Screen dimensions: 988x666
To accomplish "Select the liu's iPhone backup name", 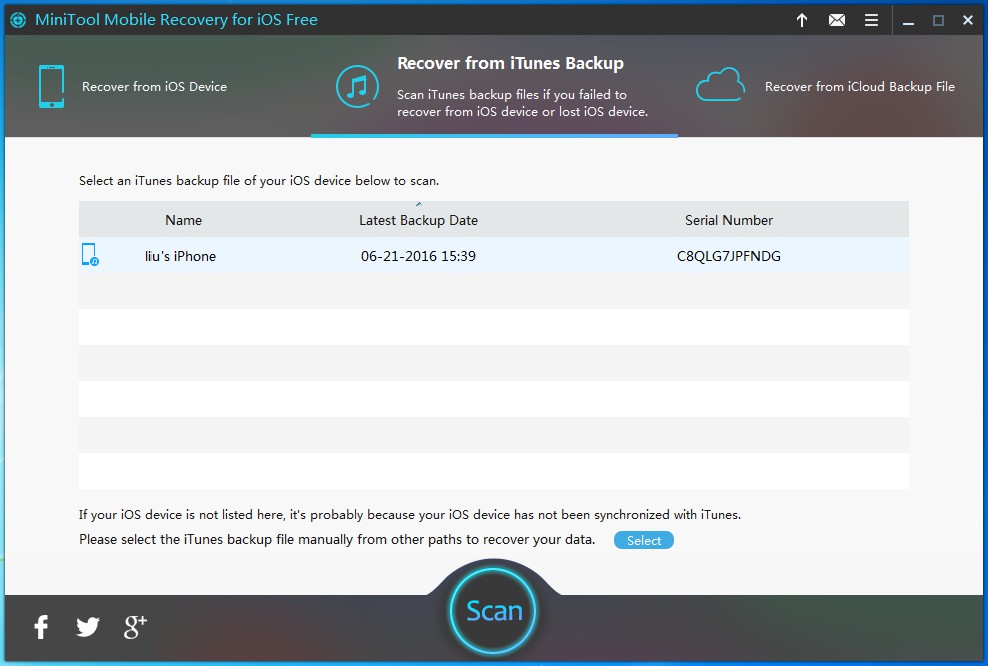I will coord(180,256).
